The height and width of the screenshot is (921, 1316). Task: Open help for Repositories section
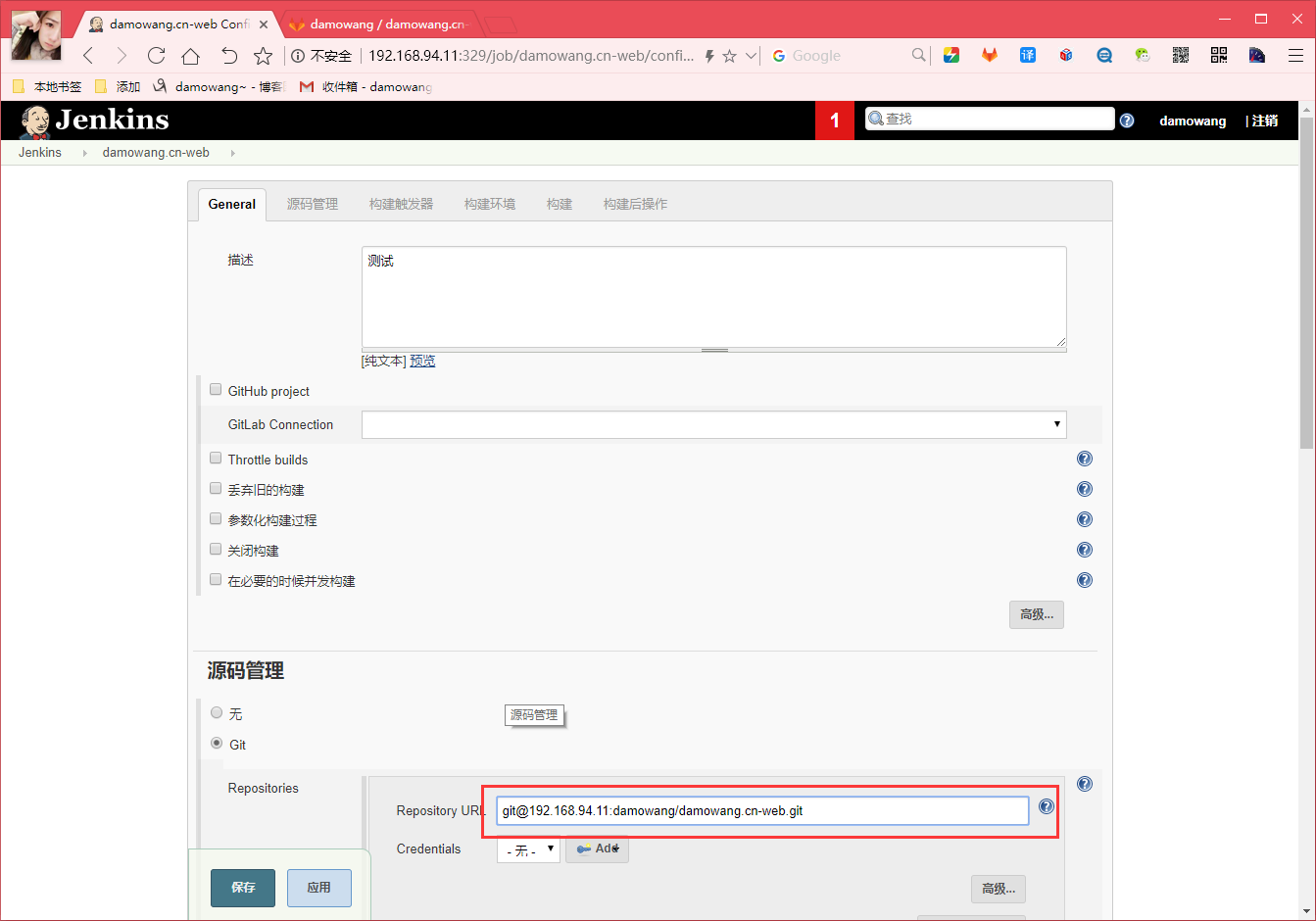pos(1085,784)
